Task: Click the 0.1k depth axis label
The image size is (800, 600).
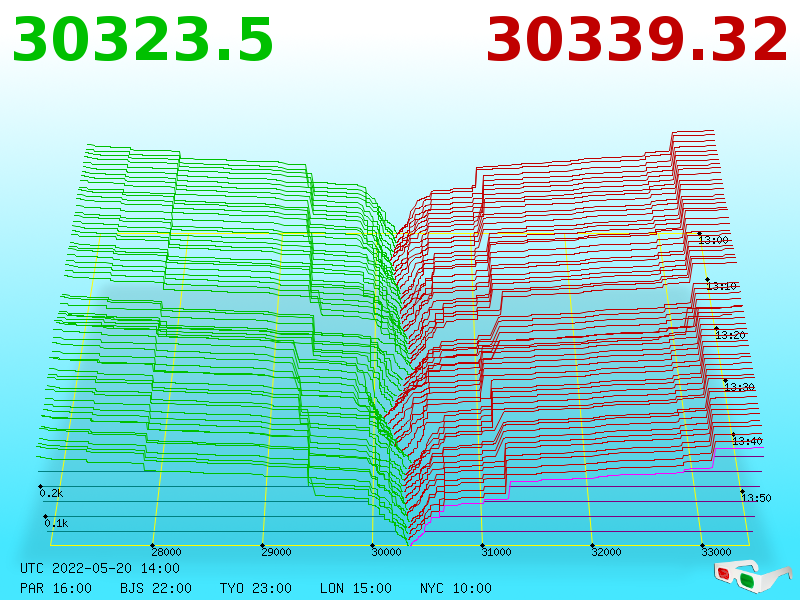Action: [x=56, y=523]
